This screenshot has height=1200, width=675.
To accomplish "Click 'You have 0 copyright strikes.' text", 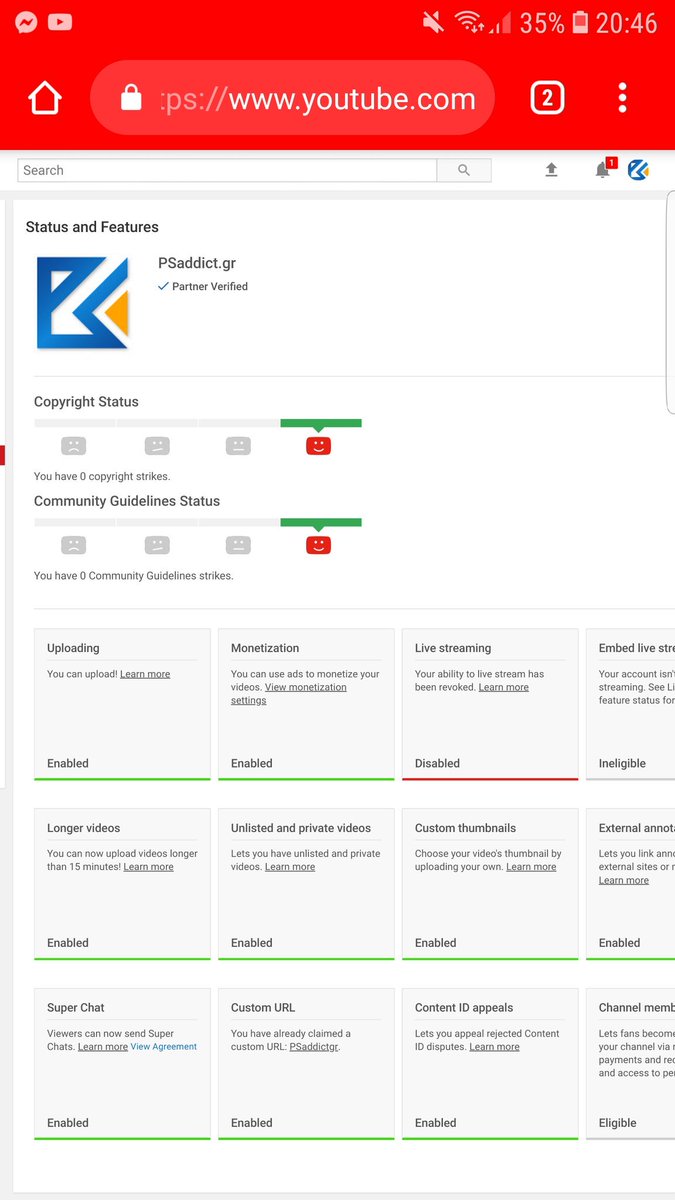I will 102,476.
